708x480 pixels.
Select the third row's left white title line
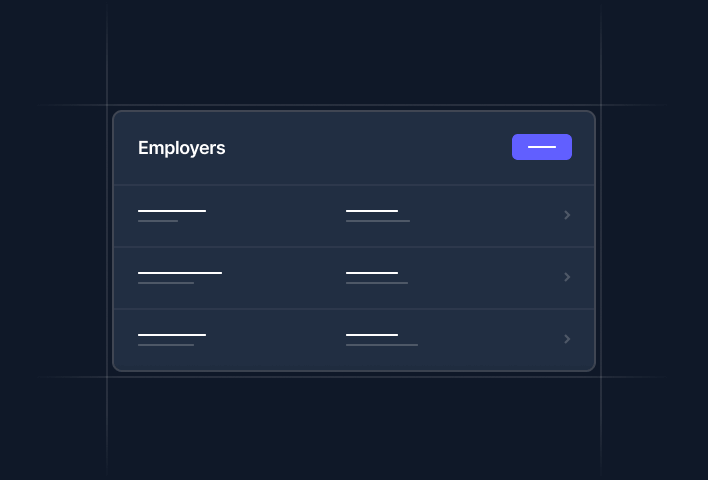172,334
